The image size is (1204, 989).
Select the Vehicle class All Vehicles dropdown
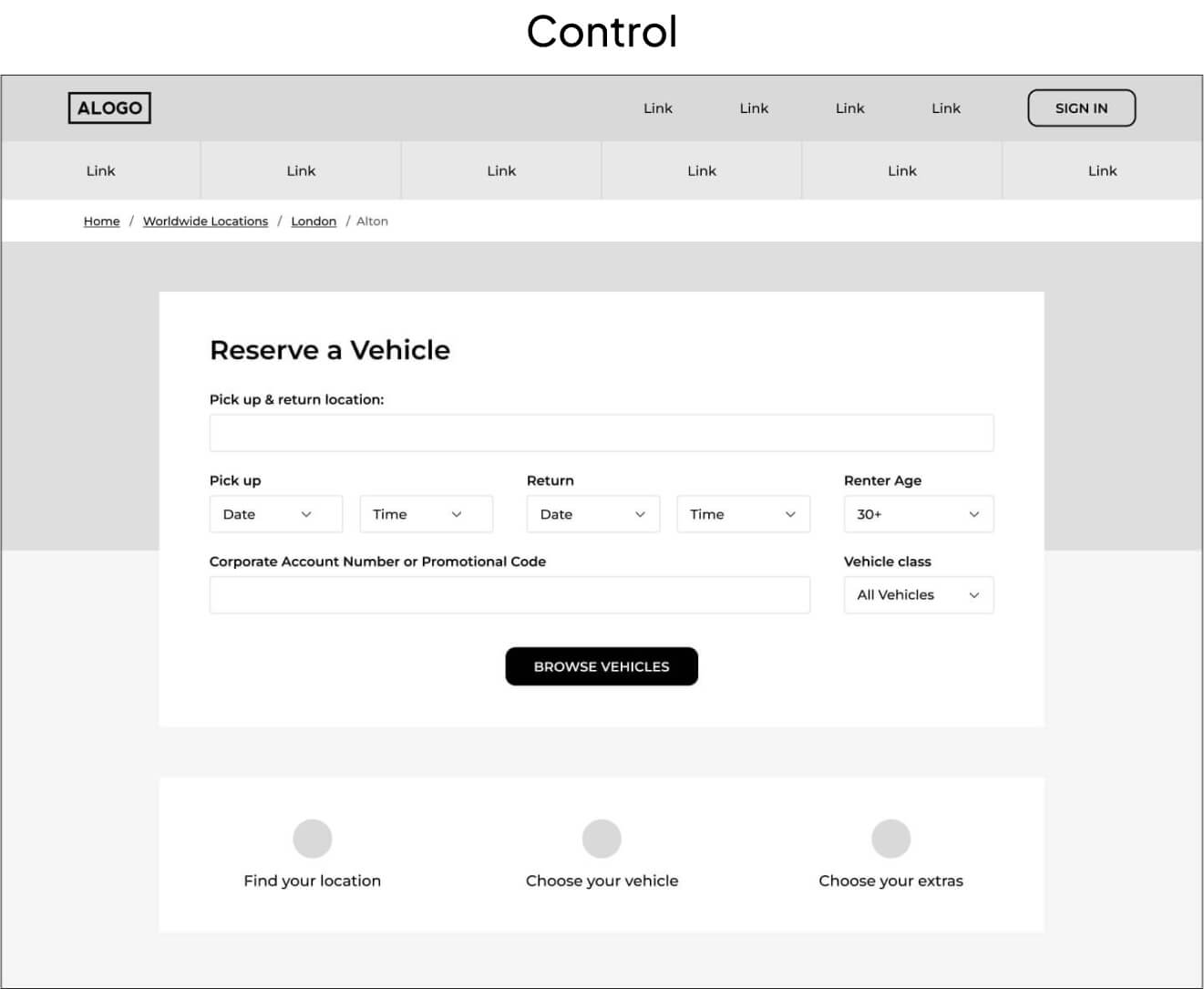pyautogui.click(x=918, y=595)
